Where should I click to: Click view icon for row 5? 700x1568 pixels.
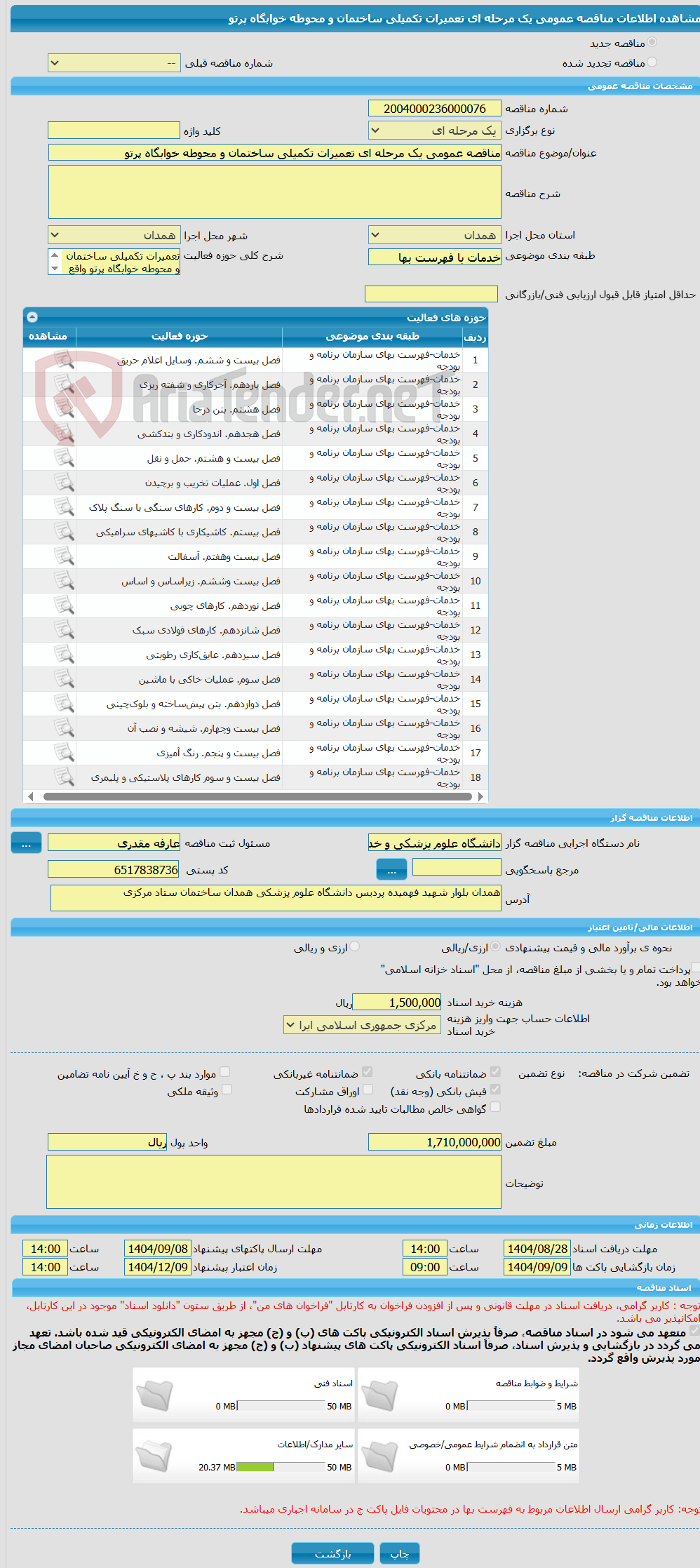tap(64, 458)
